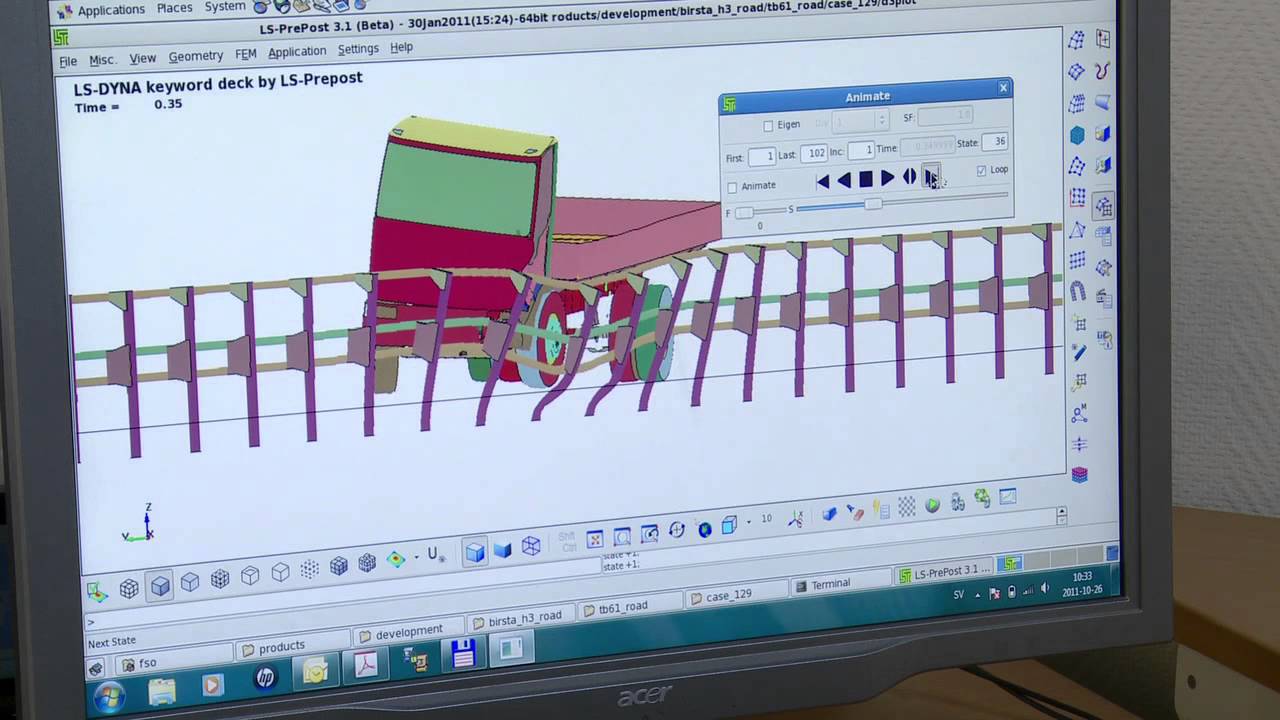Uncheck the Loop checkbox

981,170
